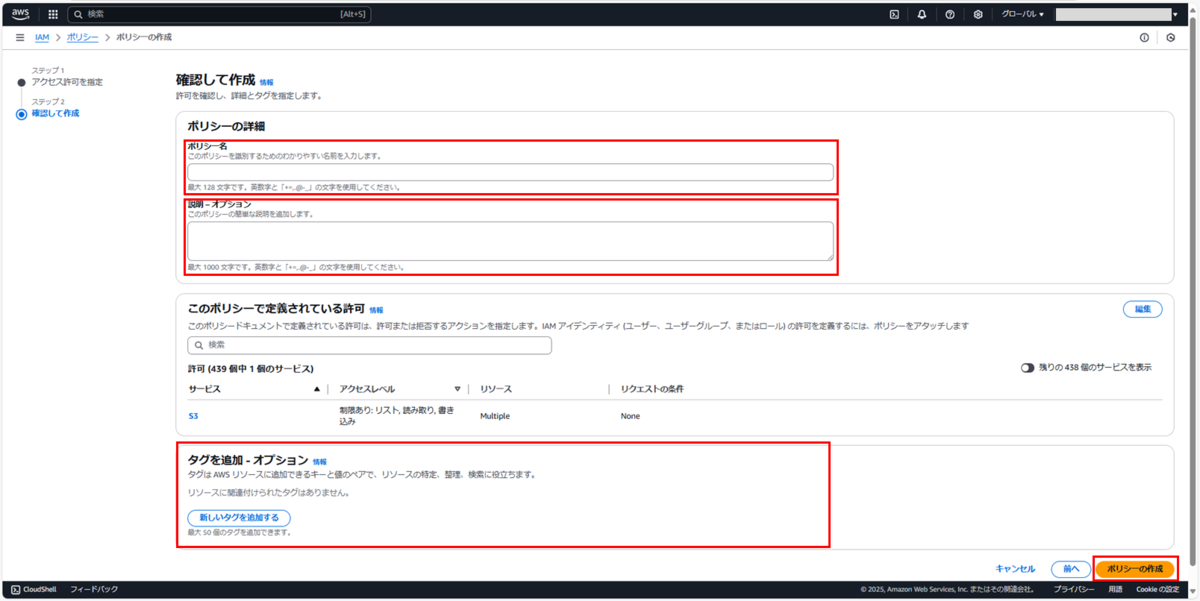1200x601 pixels.
Task: Open CloudShell in the footer
Action: (x=34, y=590)
